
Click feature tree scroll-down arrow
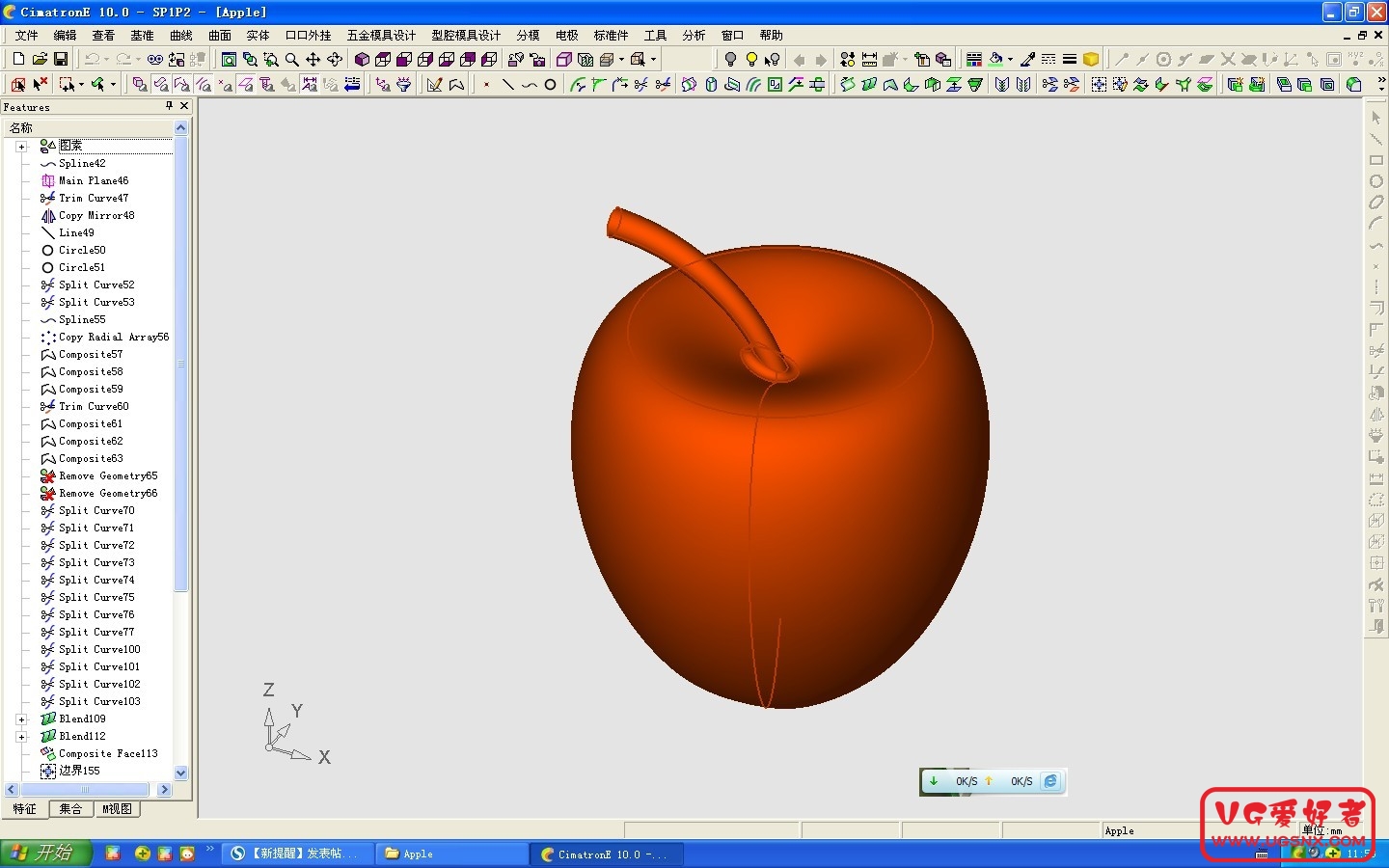coord(180,773)
